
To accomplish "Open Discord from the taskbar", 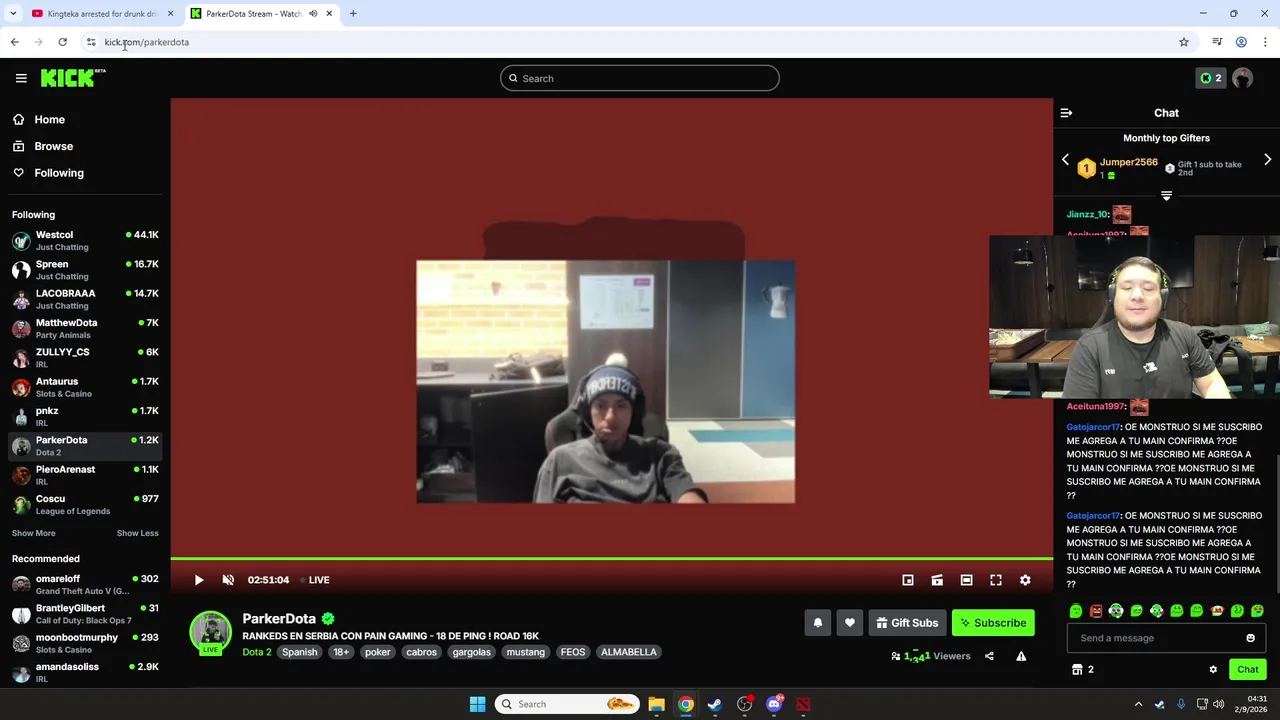I will point(774,704).
